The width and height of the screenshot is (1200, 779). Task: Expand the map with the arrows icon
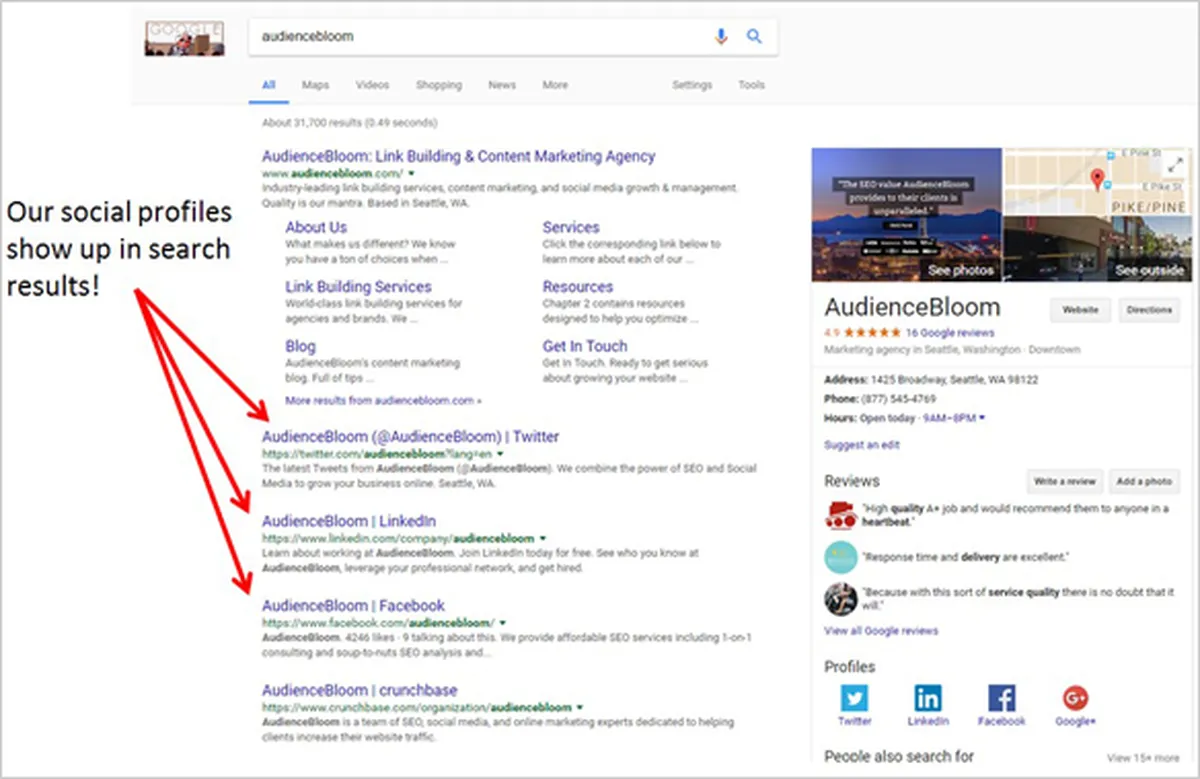[x=1175, y=164]
